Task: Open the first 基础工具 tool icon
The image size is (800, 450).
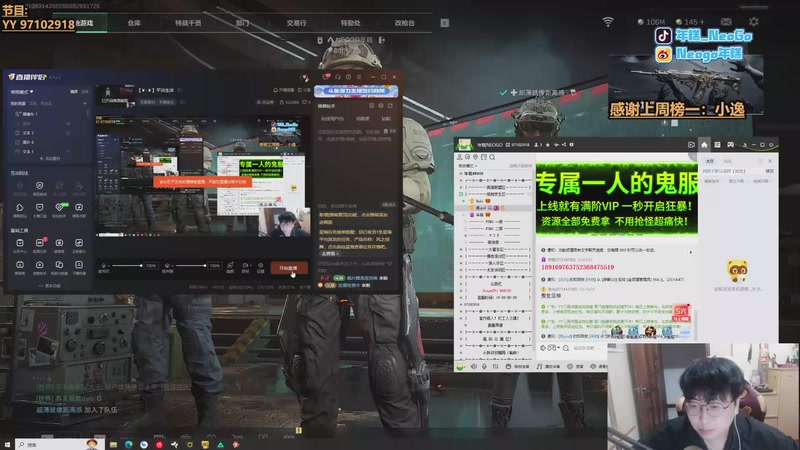Action: pos(19,244)
